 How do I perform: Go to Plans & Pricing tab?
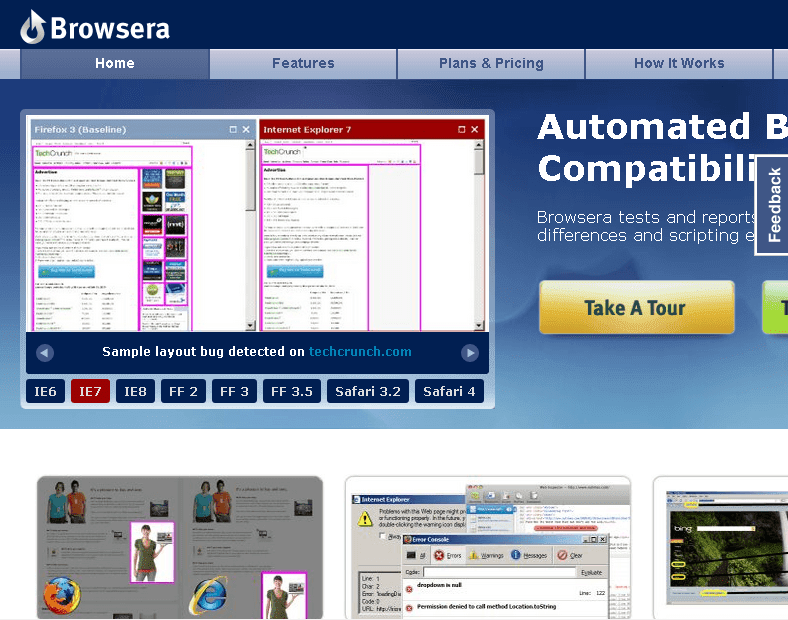(x=491, y=64)
